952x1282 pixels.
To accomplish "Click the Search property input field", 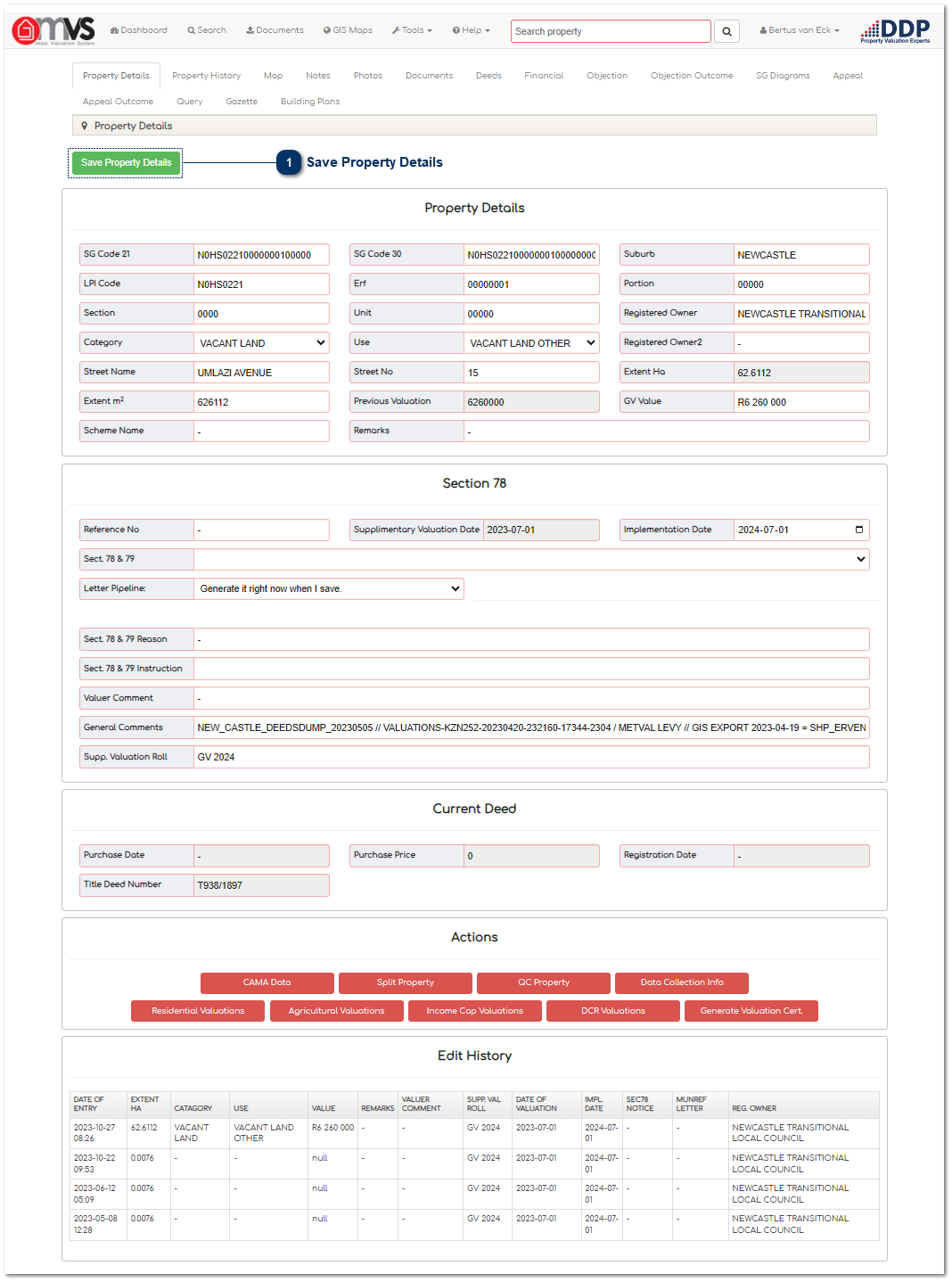I will click(611, 31).
